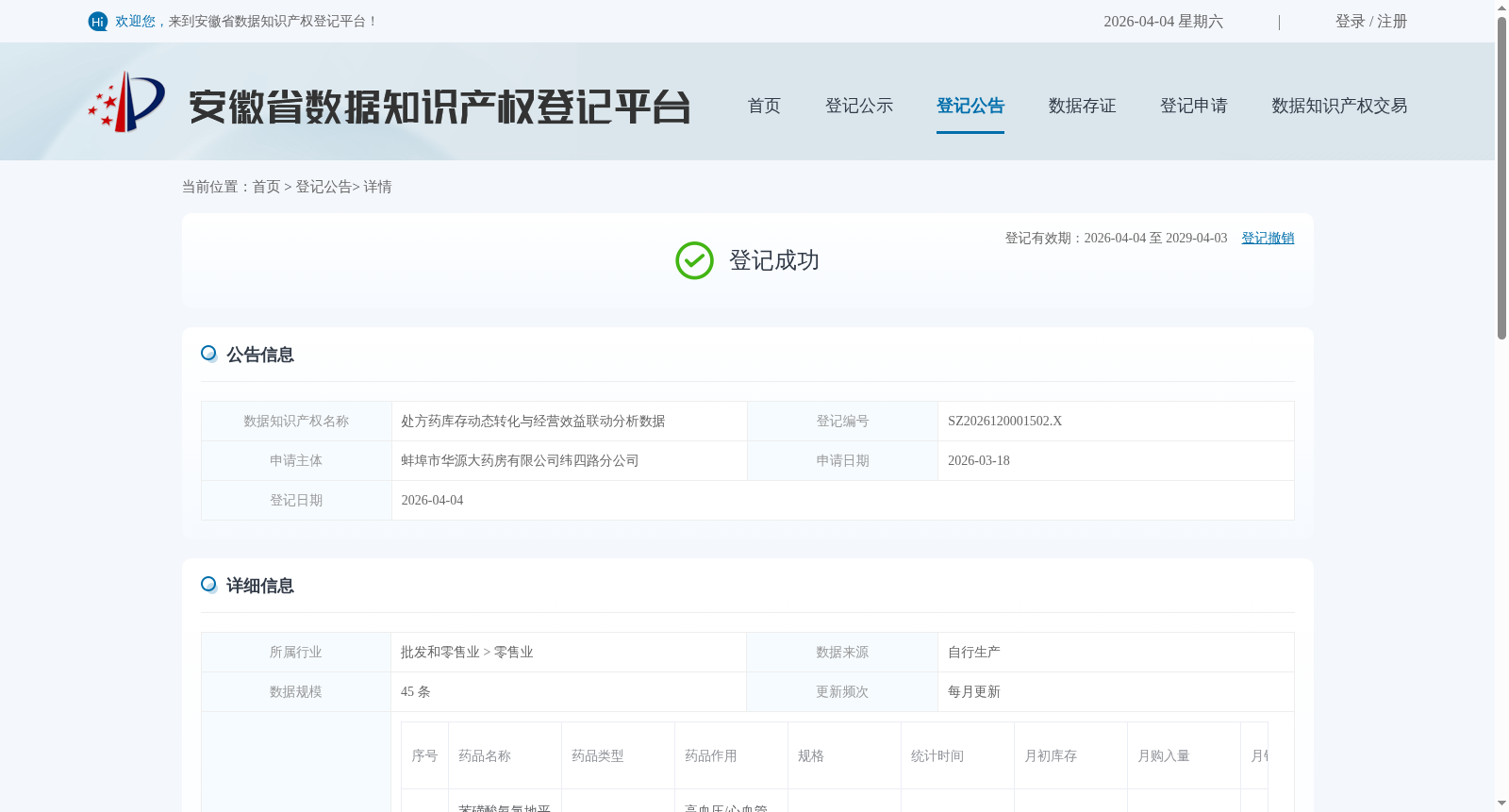This screenshot has width=1509, height=812.
Task: Click the 详情 breadcrumb item
Action: 377,187
